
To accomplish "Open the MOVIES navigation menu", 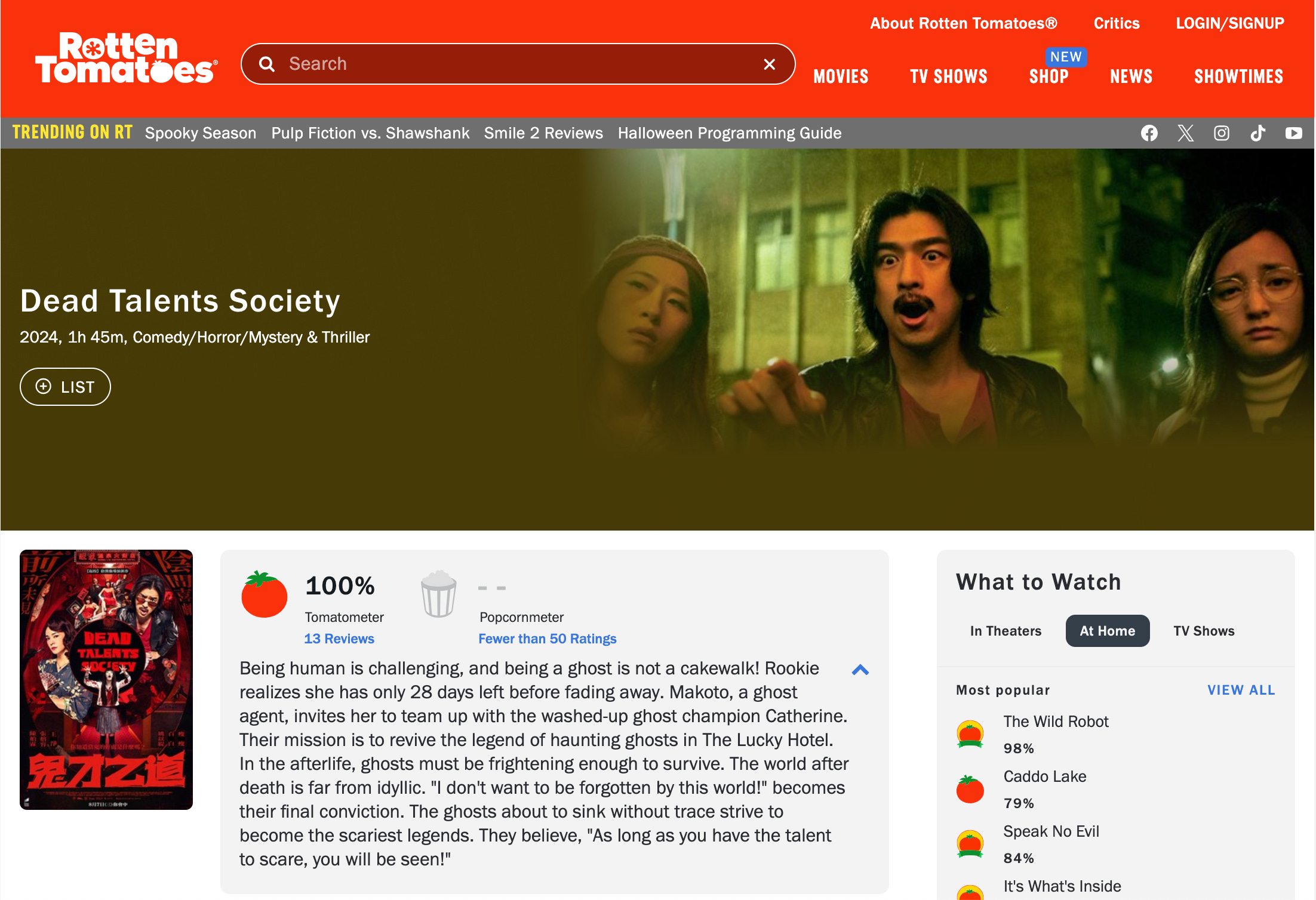I will pos(841,76).
